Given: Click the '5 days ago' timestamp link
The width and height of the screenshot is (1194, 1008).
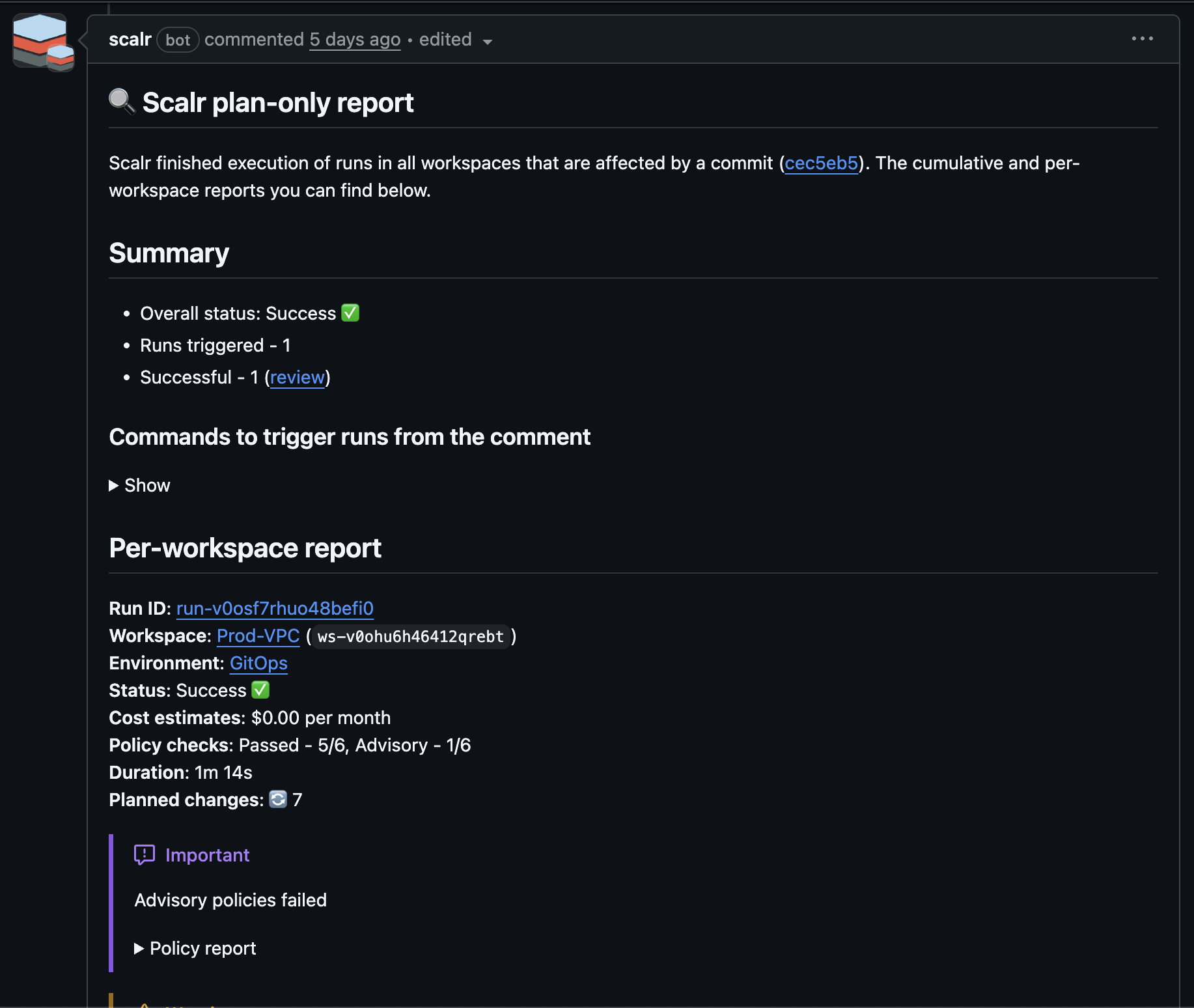Looking at the screenshot, I should (355, 39).
